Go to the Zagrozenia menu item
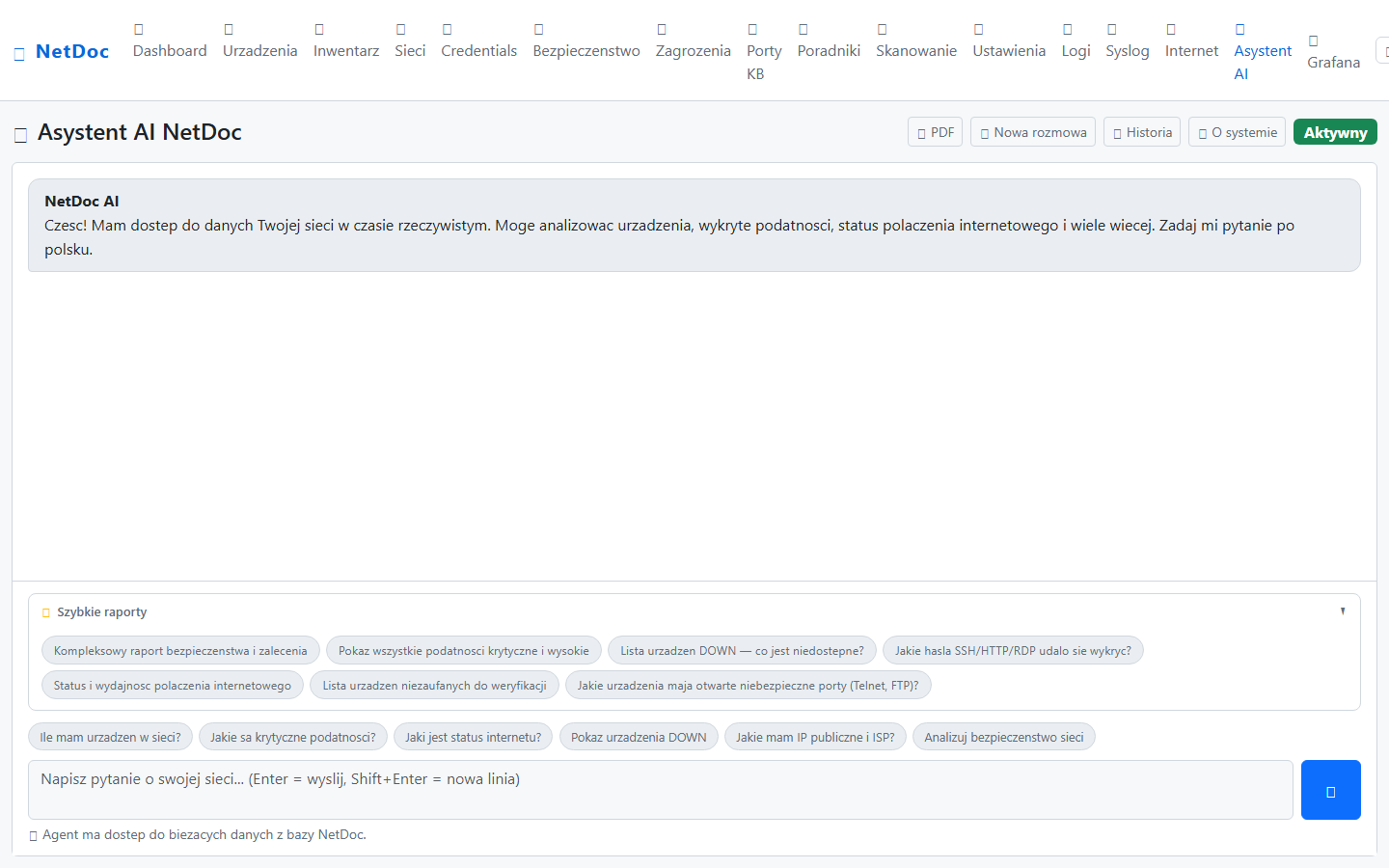This screenshot has width=1389, height=868. [x=693, y=41]
